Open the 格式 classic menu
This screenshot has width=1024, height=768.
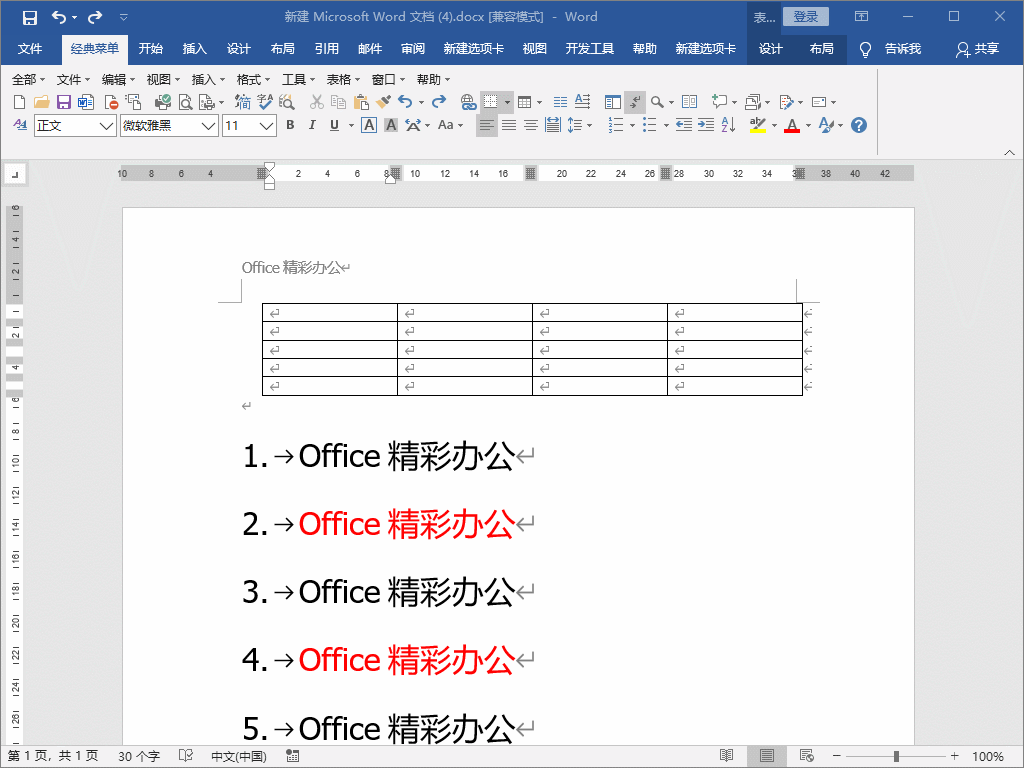(253, 80)
